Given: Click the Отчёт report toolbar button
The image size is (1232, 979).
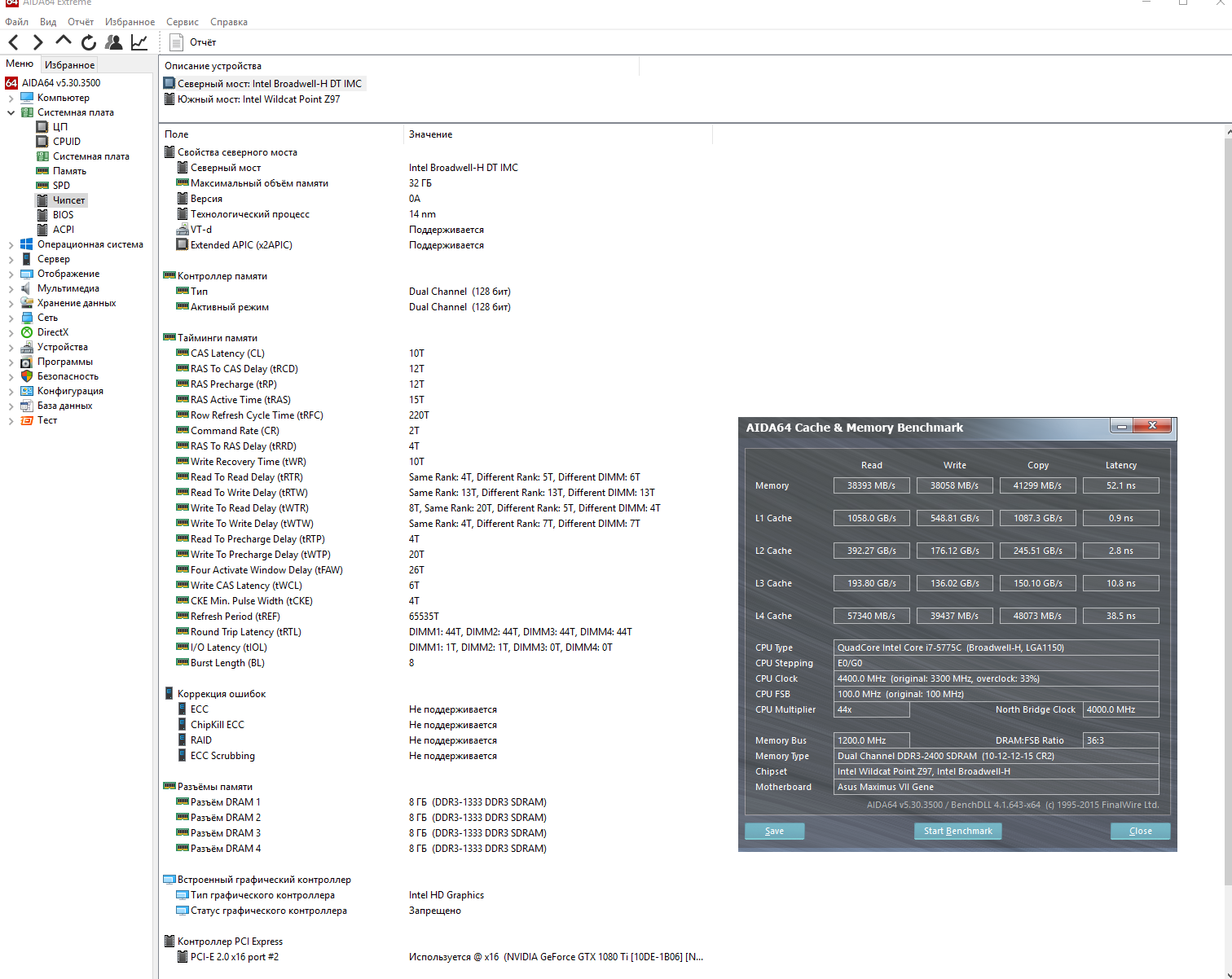Looking at the screenshot, I should coord(193,42).
